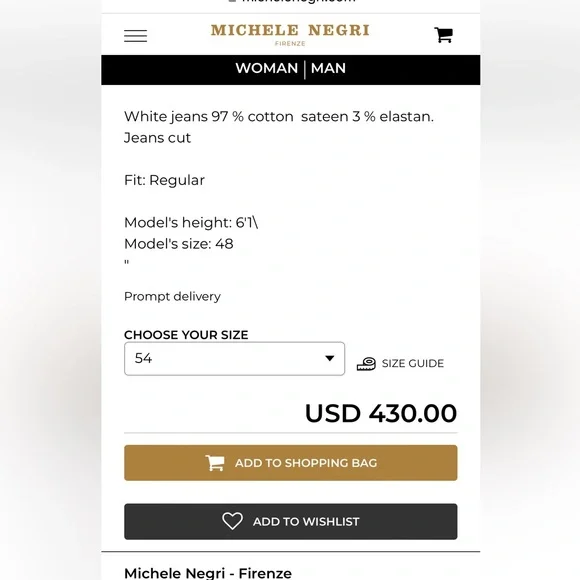580x580 pixels.
Task: Add to shopping bag
Action: pyautogui.click(x=291, y=463)
